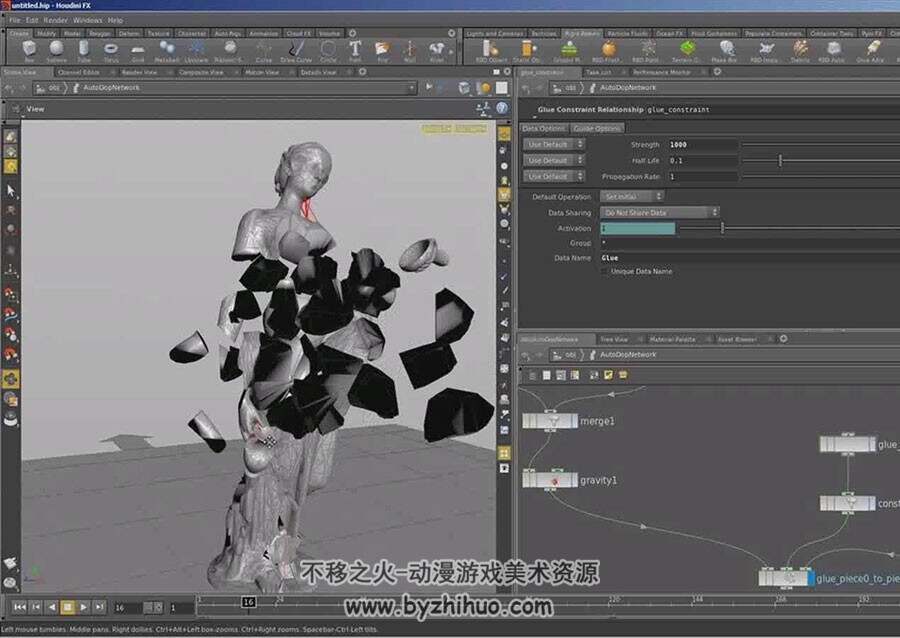This screenshot has height=638, width=900.
Task: Click the Activation input field
Action: [638, 228]
